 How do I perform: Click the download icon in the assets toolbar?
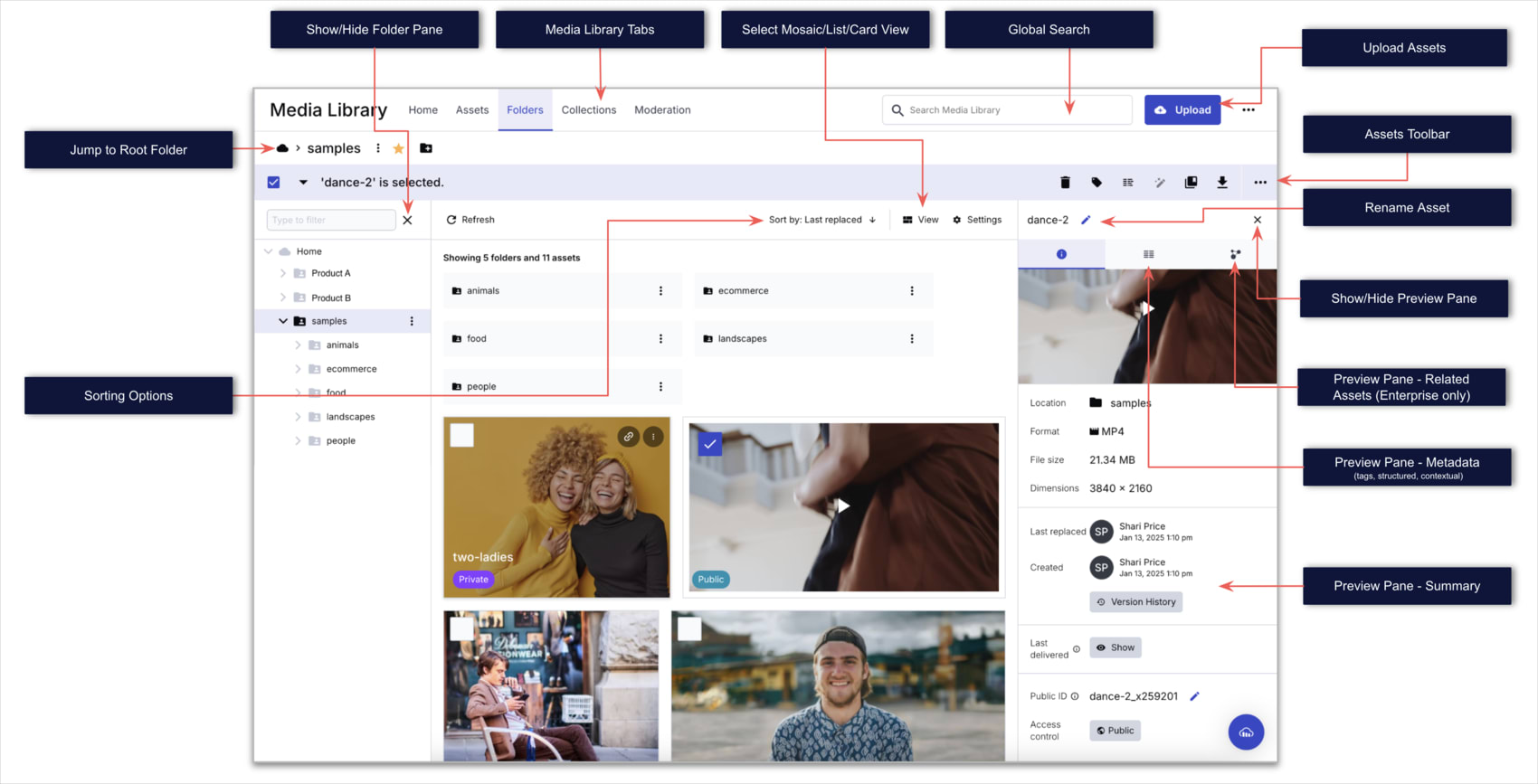[1222, 183]
